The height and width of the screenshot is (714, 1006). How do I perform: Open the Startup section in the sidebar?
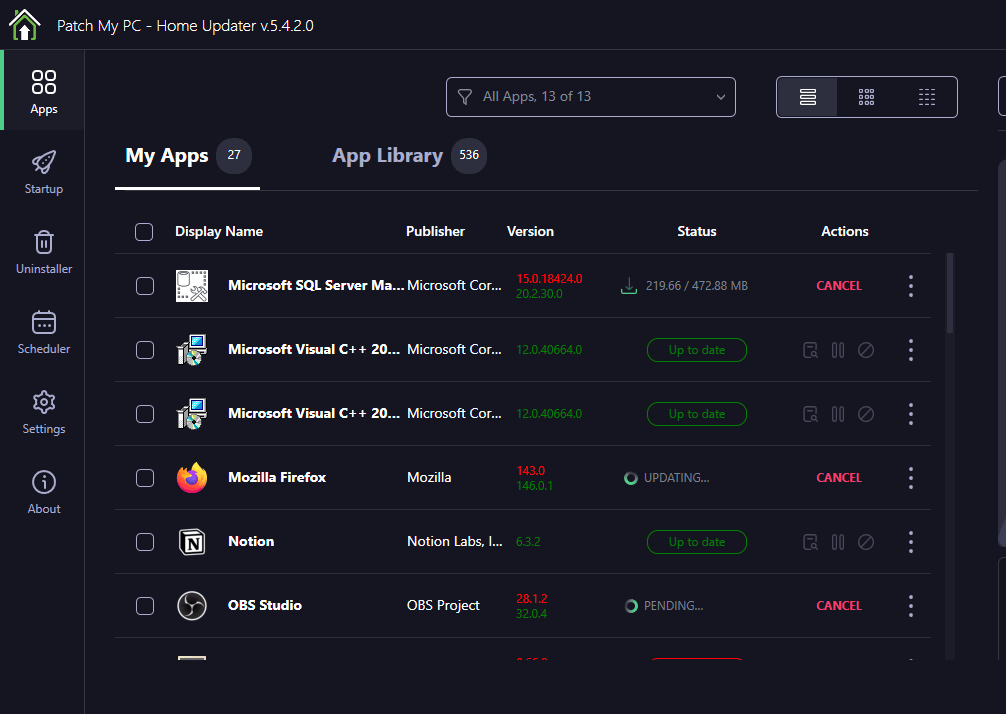pyautogui.click(x=43, y=170)
